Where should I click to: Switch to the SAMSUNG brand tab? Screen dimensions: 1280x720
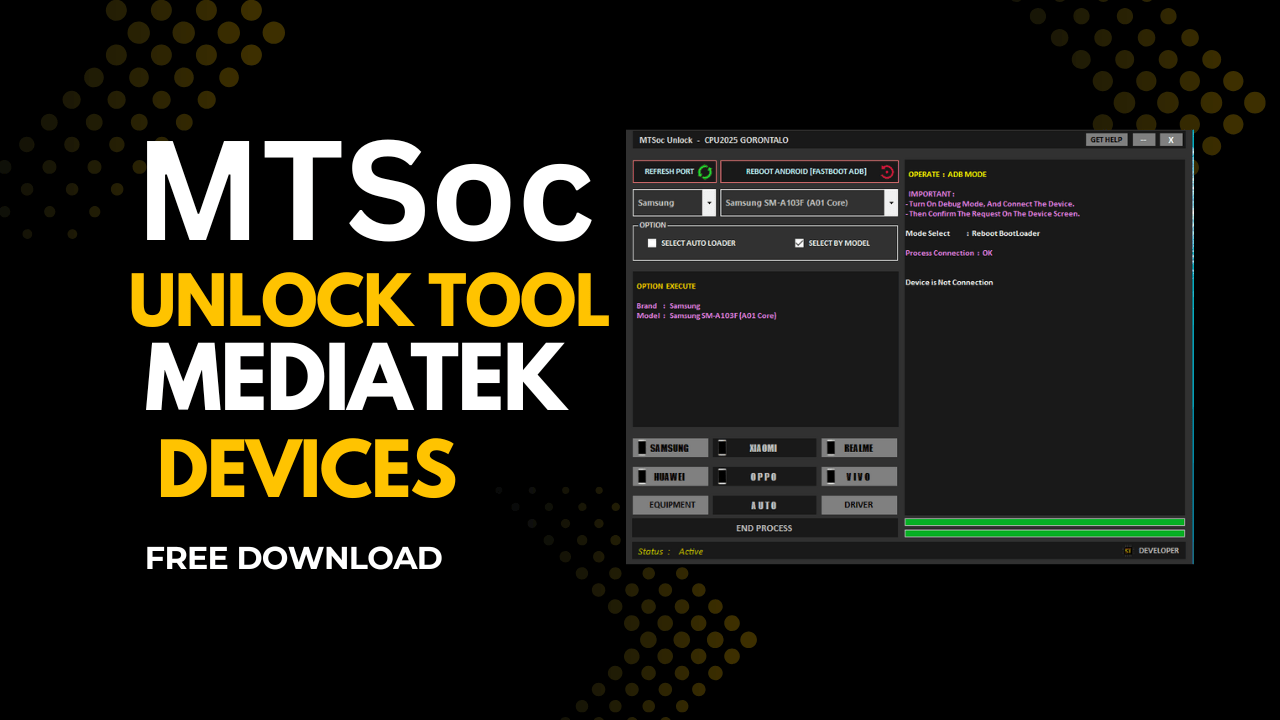click(x=670, y=448)
